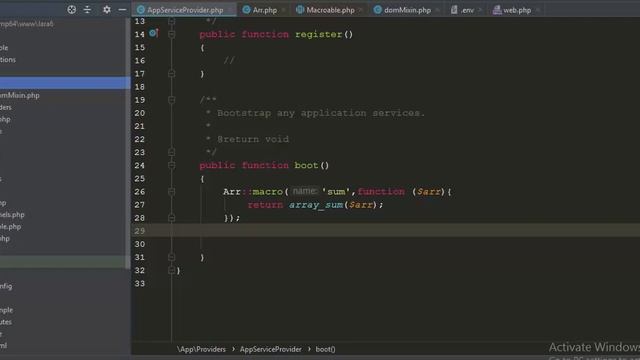Click boot fold end marker on line 31

click(x=171, y=257)
